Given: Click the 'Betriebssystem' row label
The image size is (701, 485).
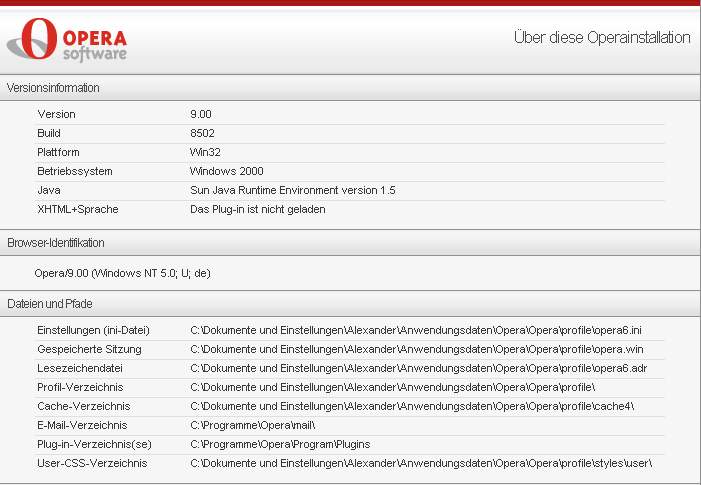Looking at the screenshot, I should point(75,171).
